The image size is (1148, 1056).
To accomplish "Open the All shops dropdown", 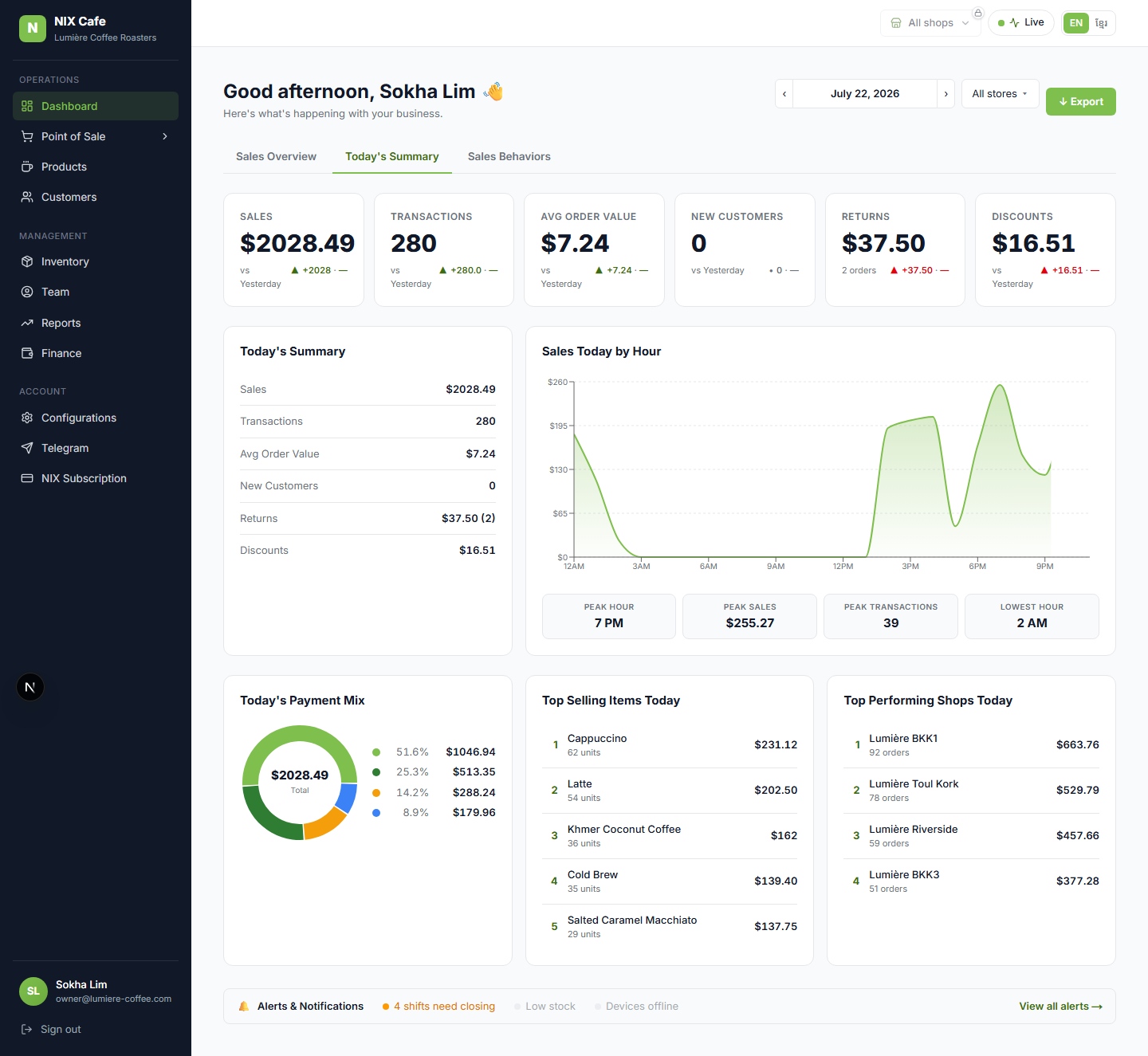I will [x=930, y=23].
